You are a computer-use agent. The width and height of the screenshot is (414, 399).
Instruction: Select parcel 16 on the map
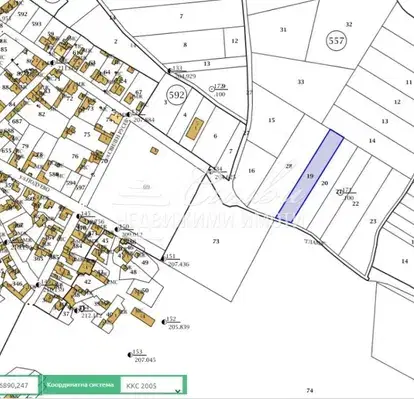click(x=252, y=171)
